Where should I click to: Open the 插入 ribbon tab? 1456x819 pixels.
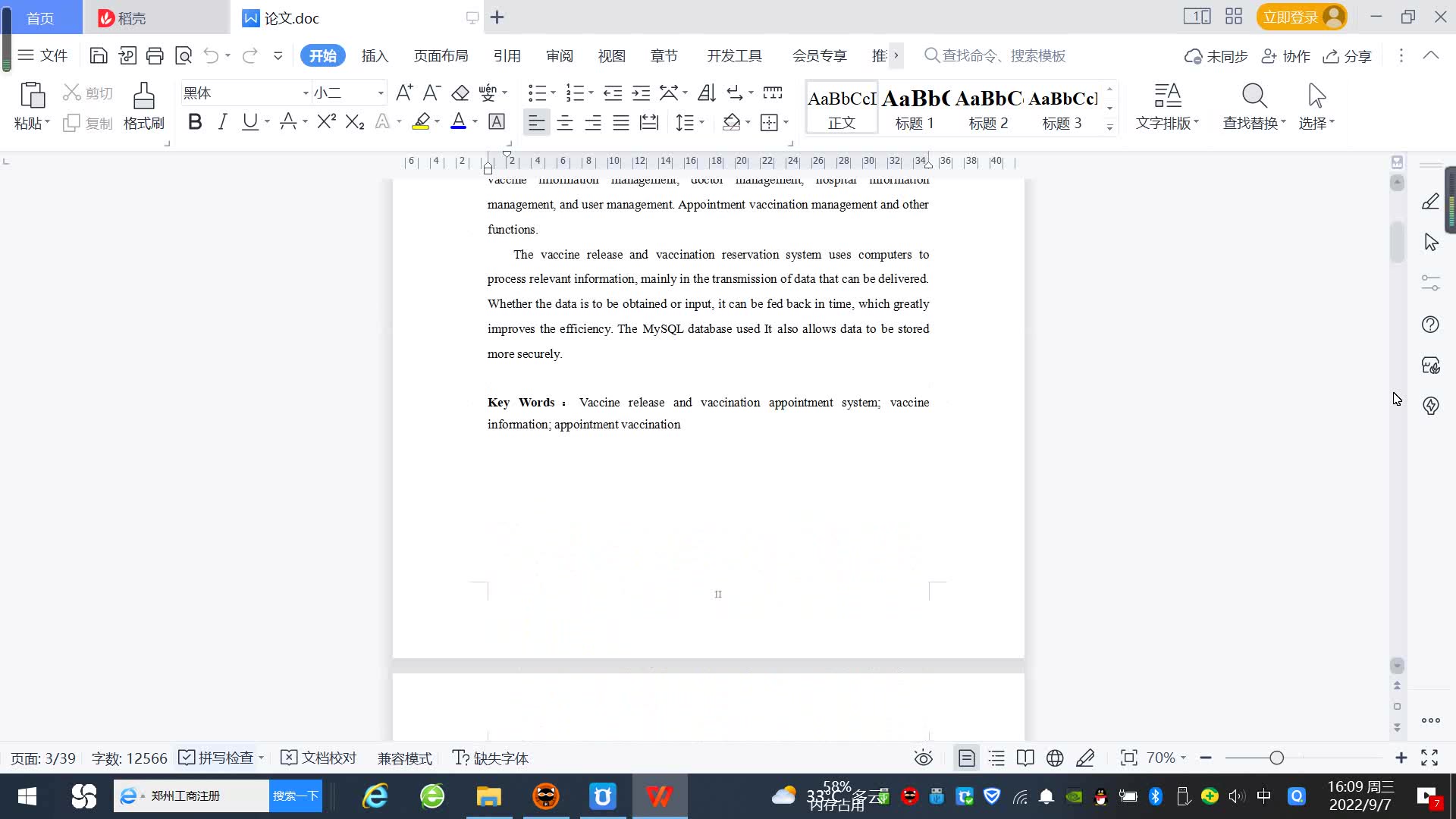pyautogui.click(x=375, y=55)
